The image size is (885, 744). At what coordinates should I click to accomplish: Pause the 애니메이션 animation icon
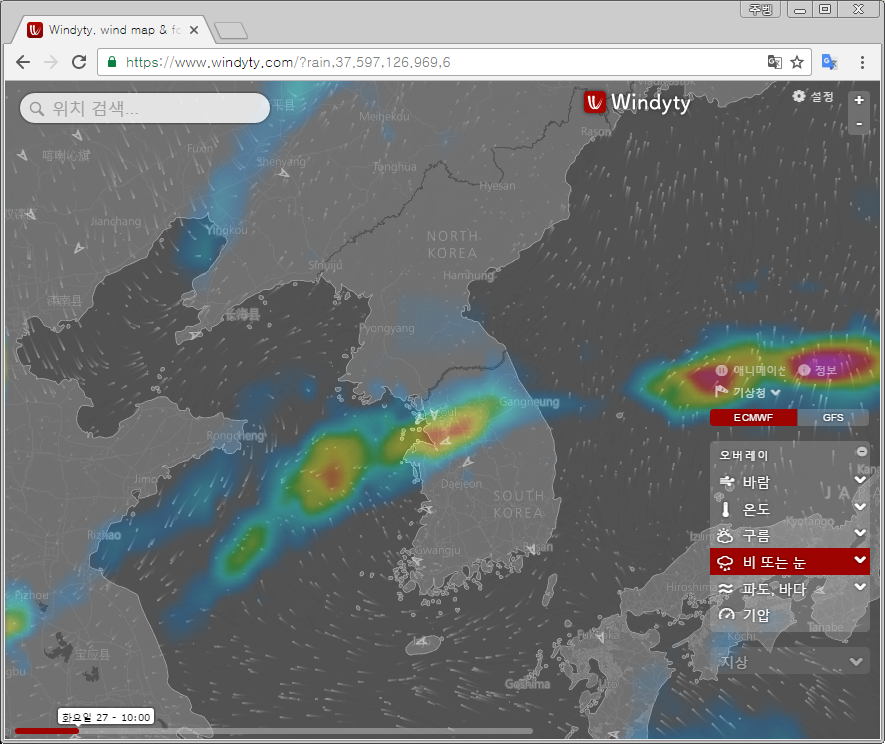[721, 370]
